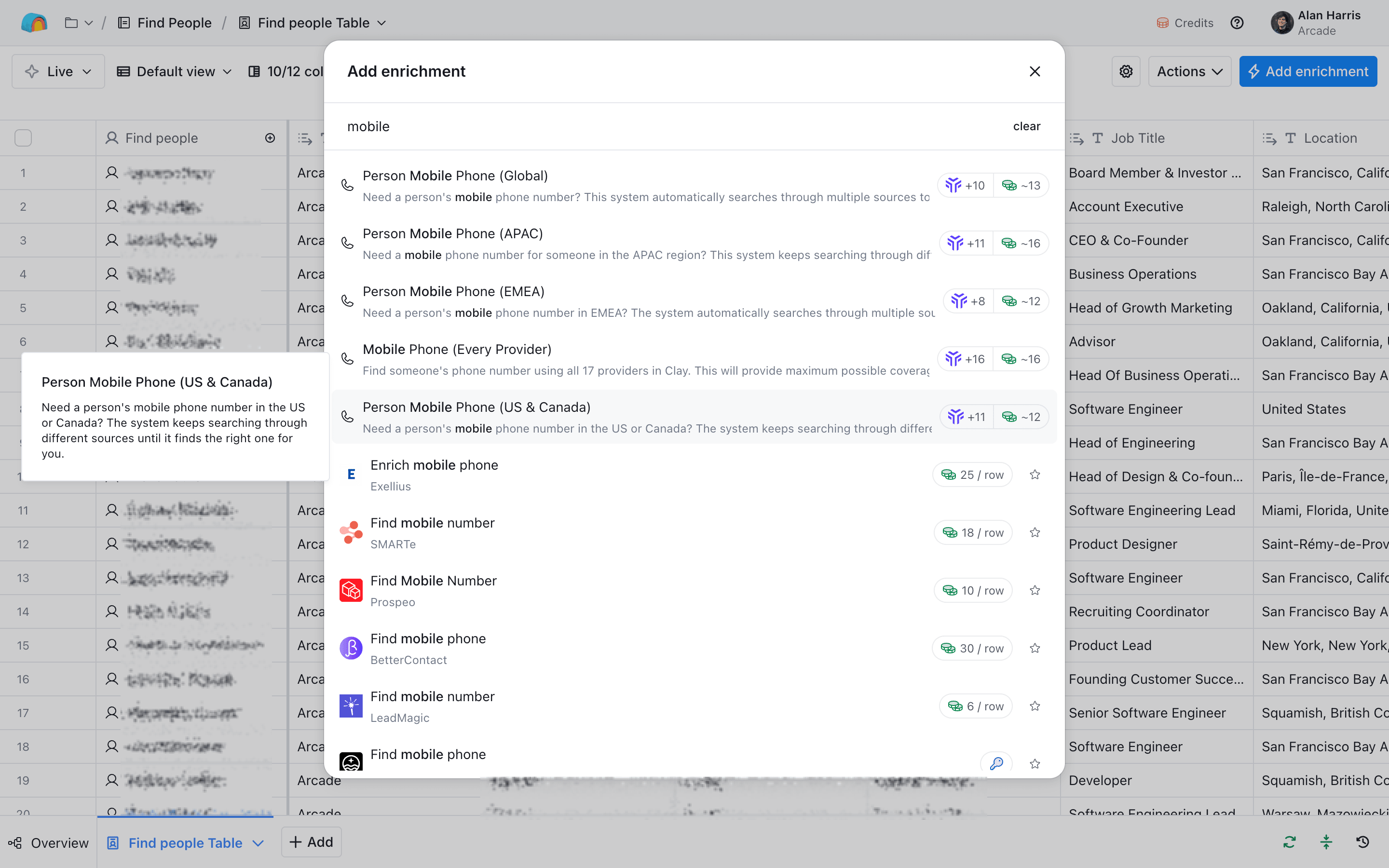The height and width of the screenshot is (868, 1389).
Task: Open the Default view dropdown
Action: (174, 71)
